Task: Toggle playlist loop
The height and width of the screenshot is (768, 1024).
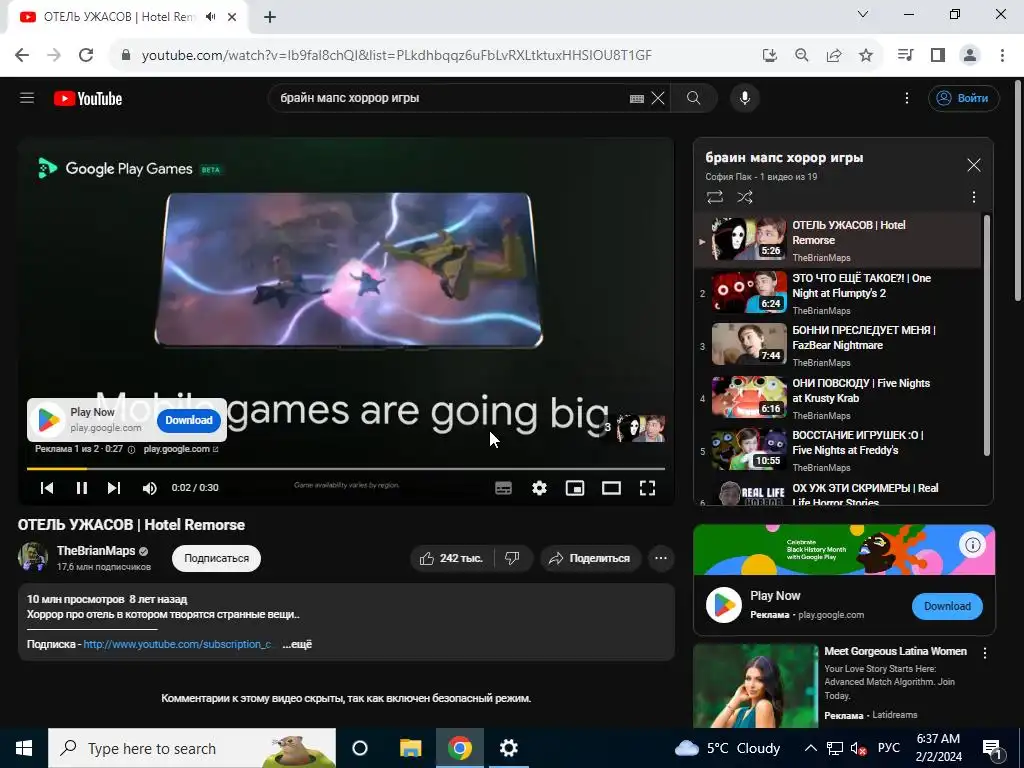Action: (x=715, y=197)
